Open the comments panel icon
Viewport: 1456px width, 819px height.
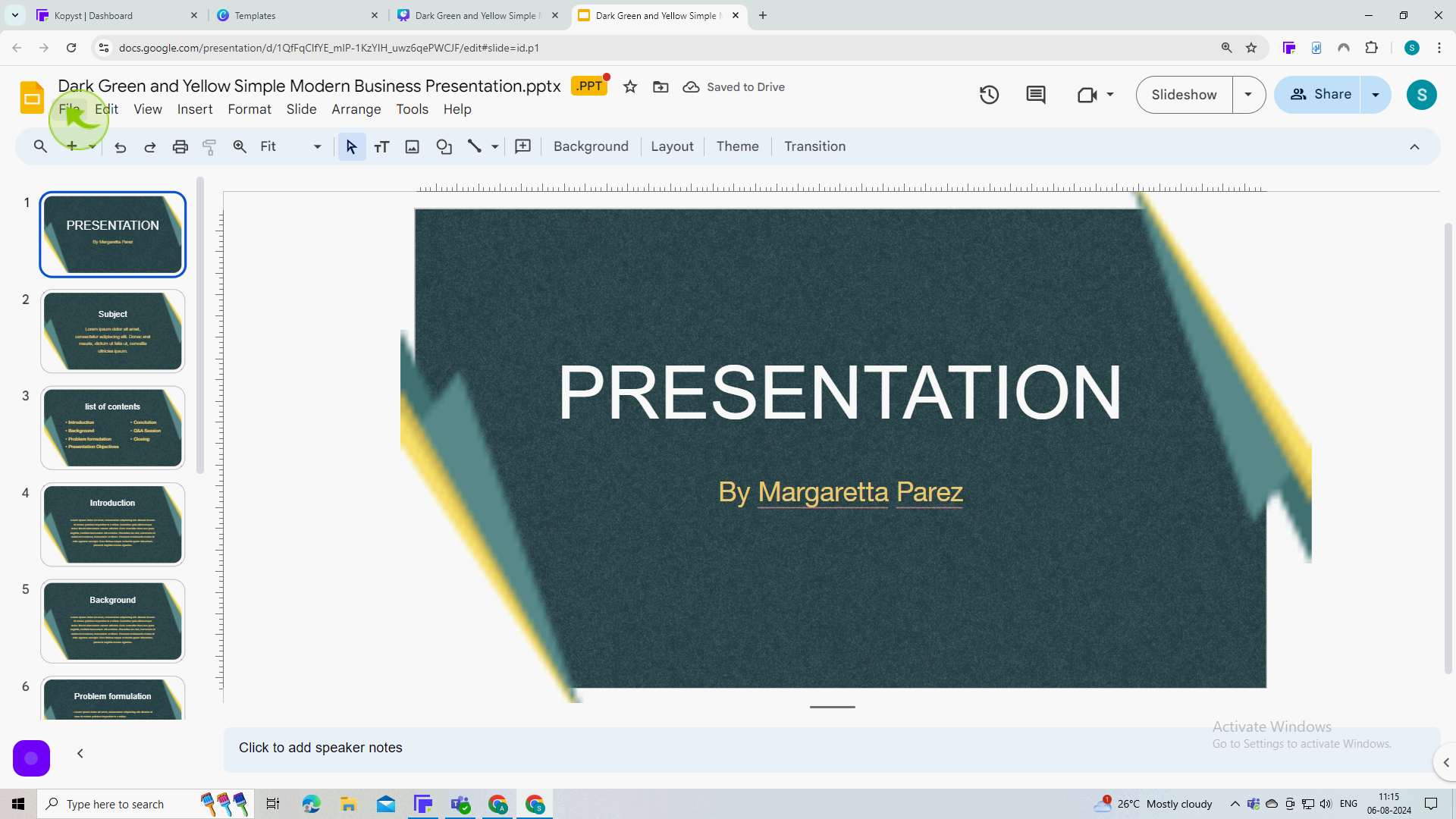(1036, 95)
